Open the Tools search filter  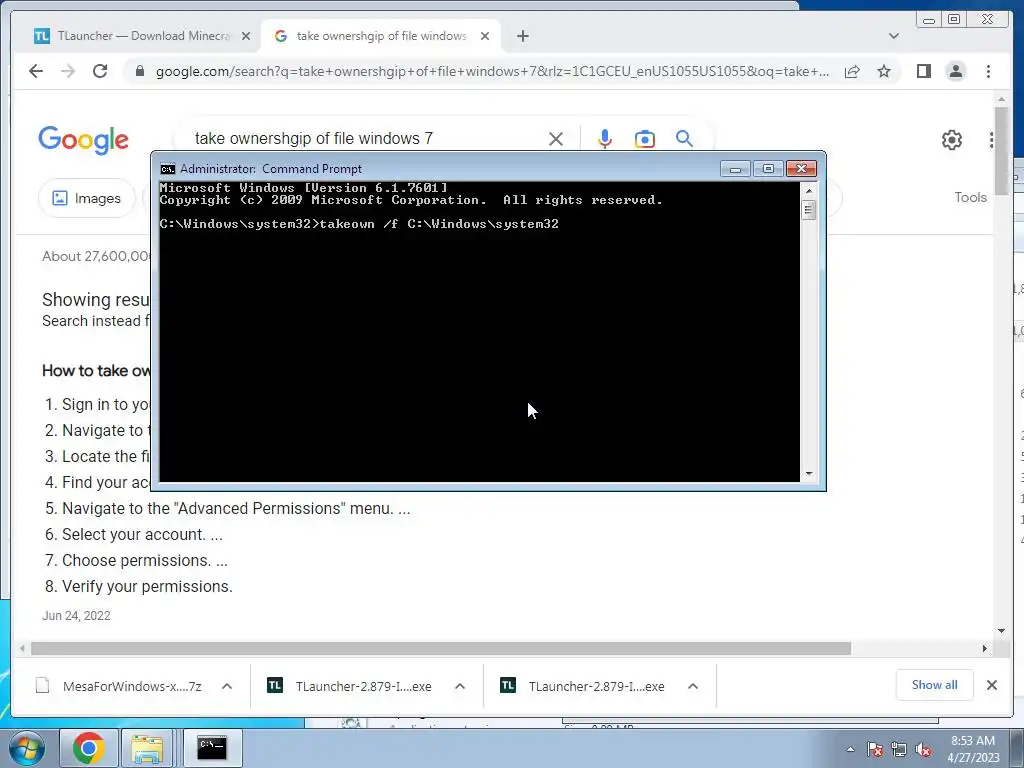970,197
